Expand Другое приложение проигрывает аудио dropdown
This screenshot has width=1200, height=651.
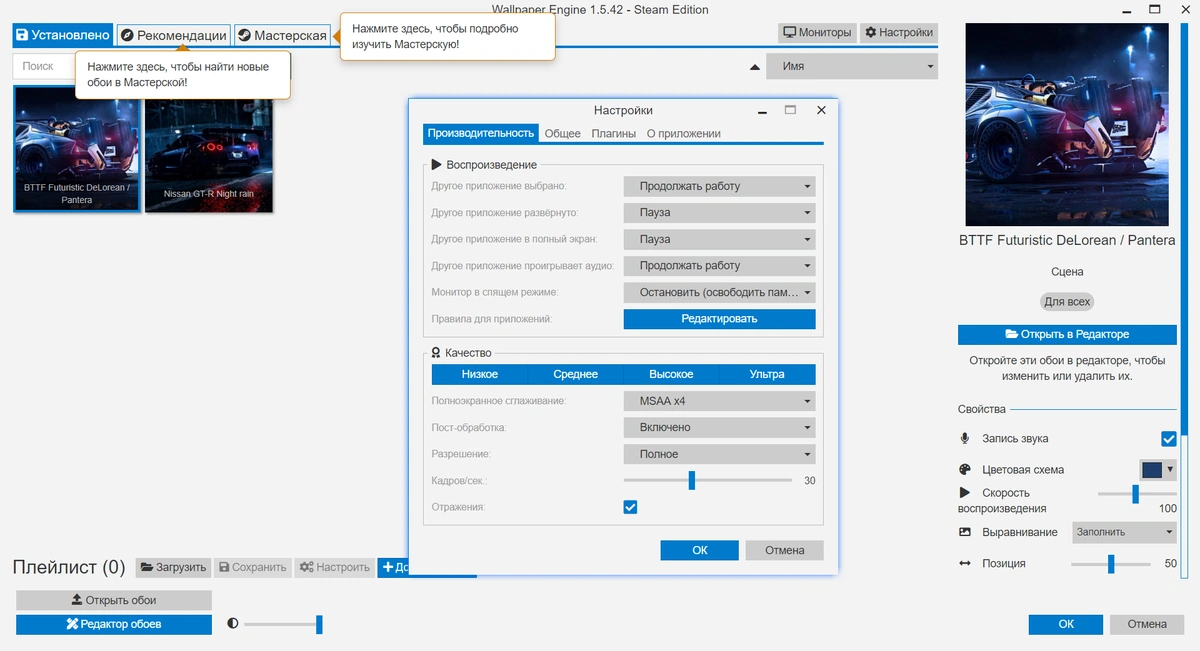click(x=720, y=266)
